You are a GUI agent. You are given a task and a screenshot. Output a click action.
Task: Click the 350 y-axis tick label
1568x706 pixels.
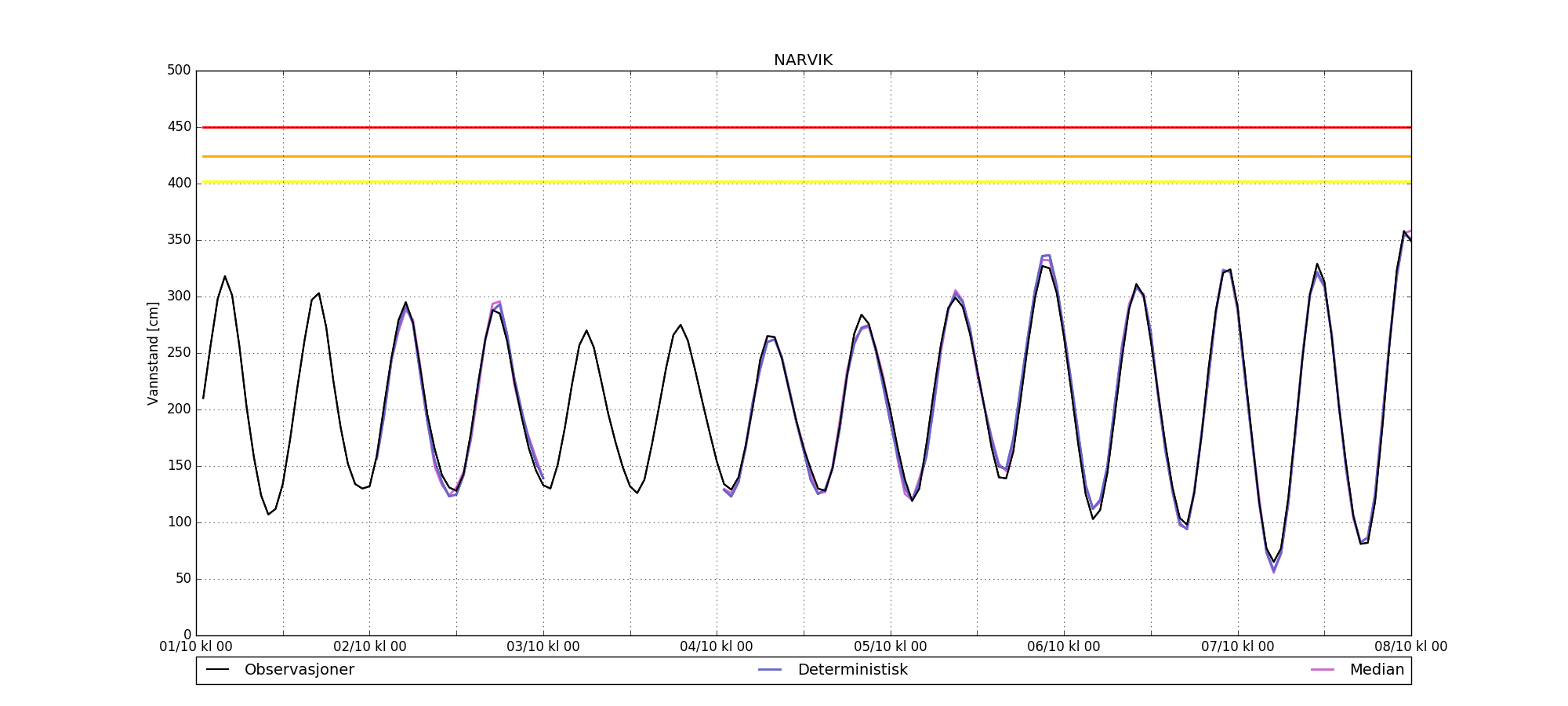pyautogui.click(x=179, y=240)
